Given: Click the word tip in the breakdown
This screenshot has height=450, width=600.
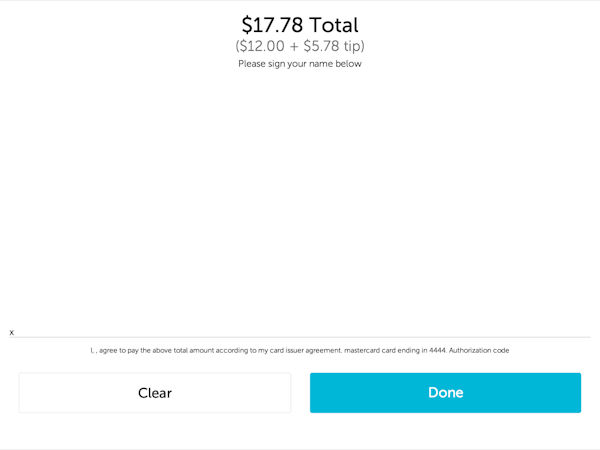Looking at the screenshot, I should [x=352, y=46].
